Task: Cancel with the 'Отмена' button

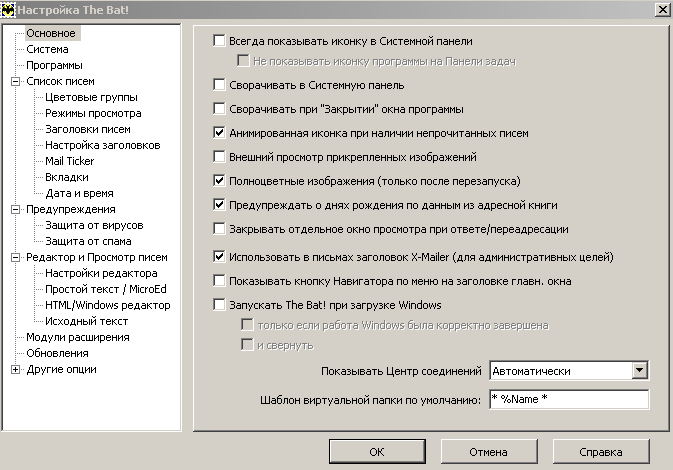Action: pos(489,452)
